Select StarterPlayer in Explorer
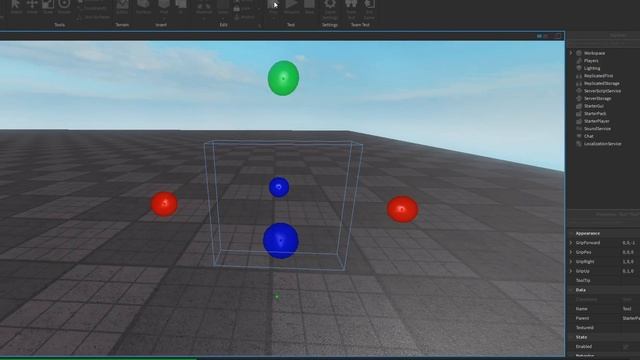The height and width of the screenshot is (360, 640). pyautogui.click(x=597, y=121)
